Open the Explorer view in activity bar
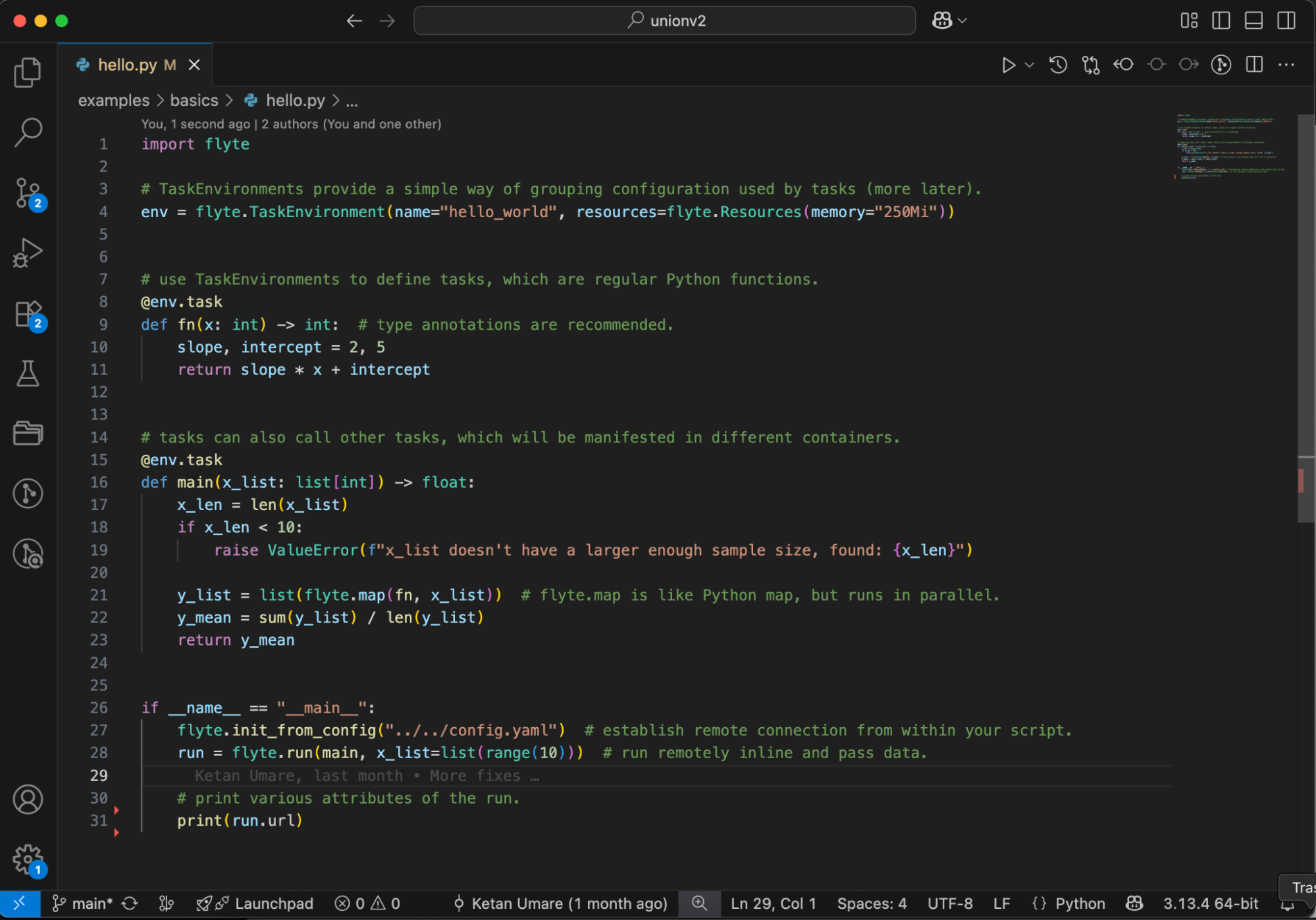1316x920 pixels. (x=28, y=72)
